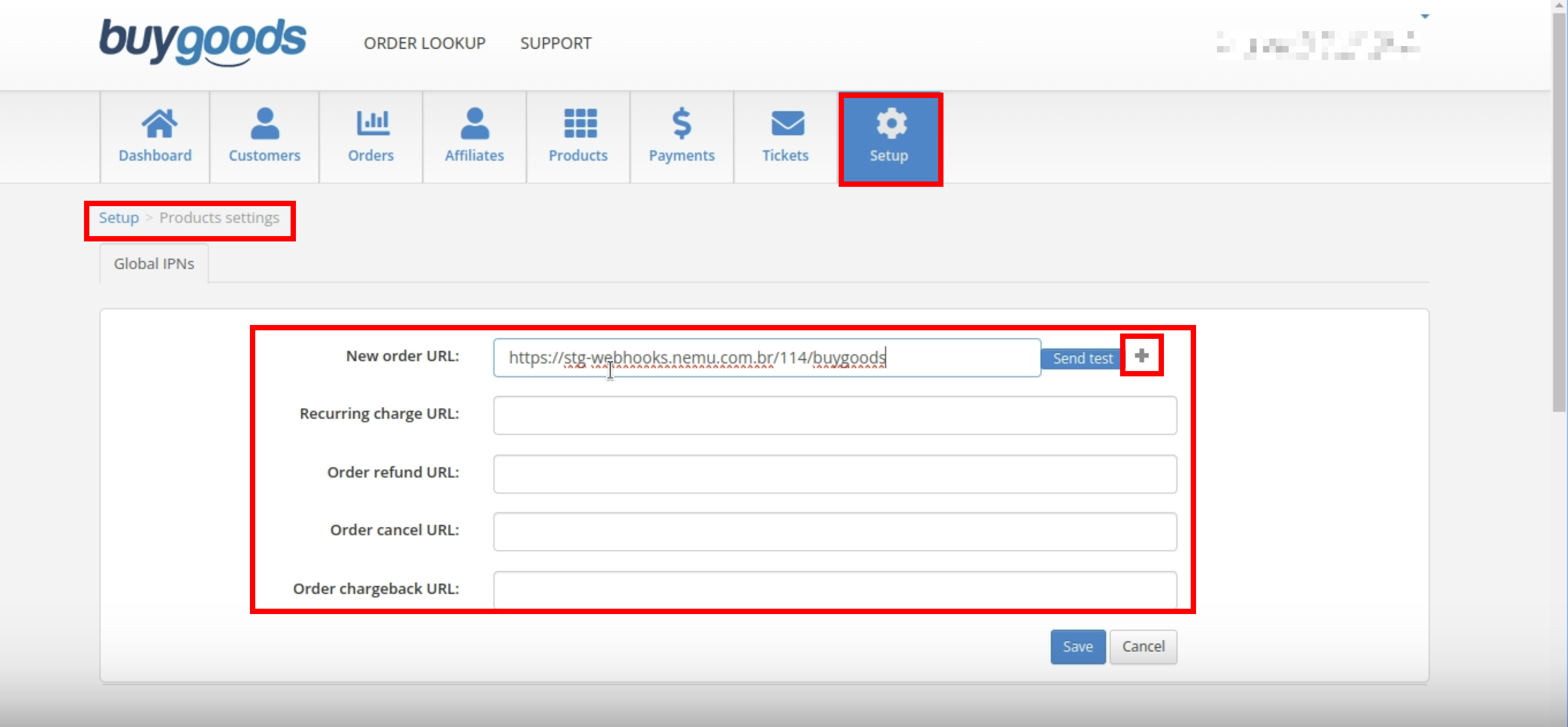Open Affiliates section icon
Image resolution: width=1568 pixels, height=727 pixels.
pyautogui.click(x=474, y=124)
